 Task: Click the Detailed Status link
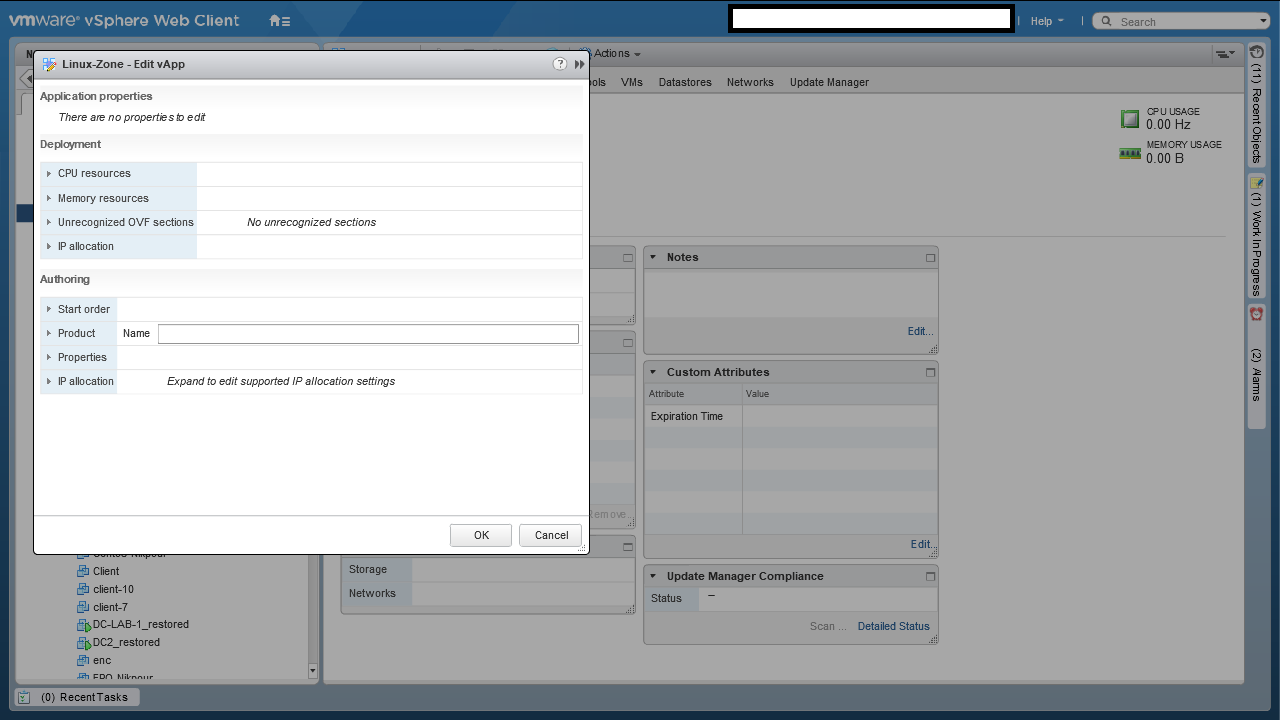893,626
